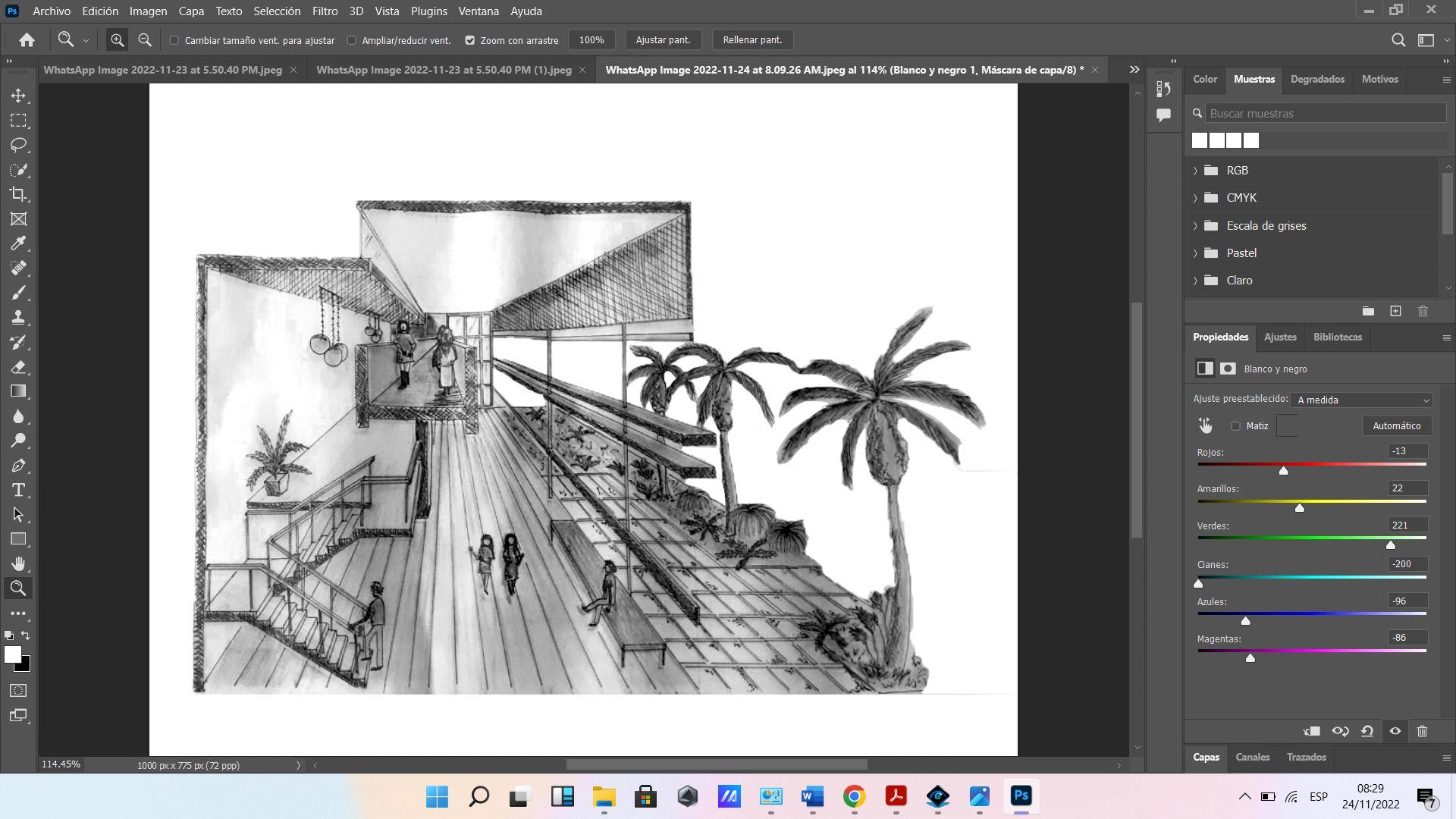1456x819 pixels.
Task: Enable the Matiz tint checkbox
Action: point(1236,426)
